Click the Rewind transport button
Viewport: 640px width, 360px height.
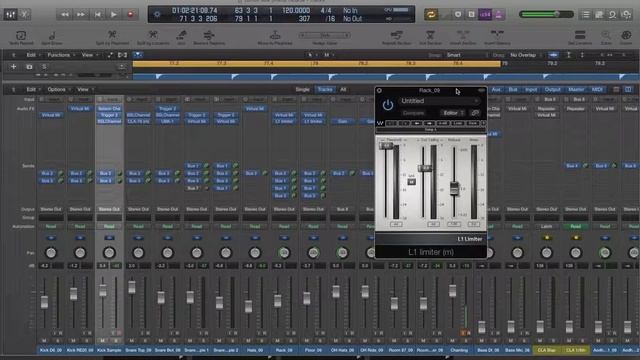coord(64,15)
